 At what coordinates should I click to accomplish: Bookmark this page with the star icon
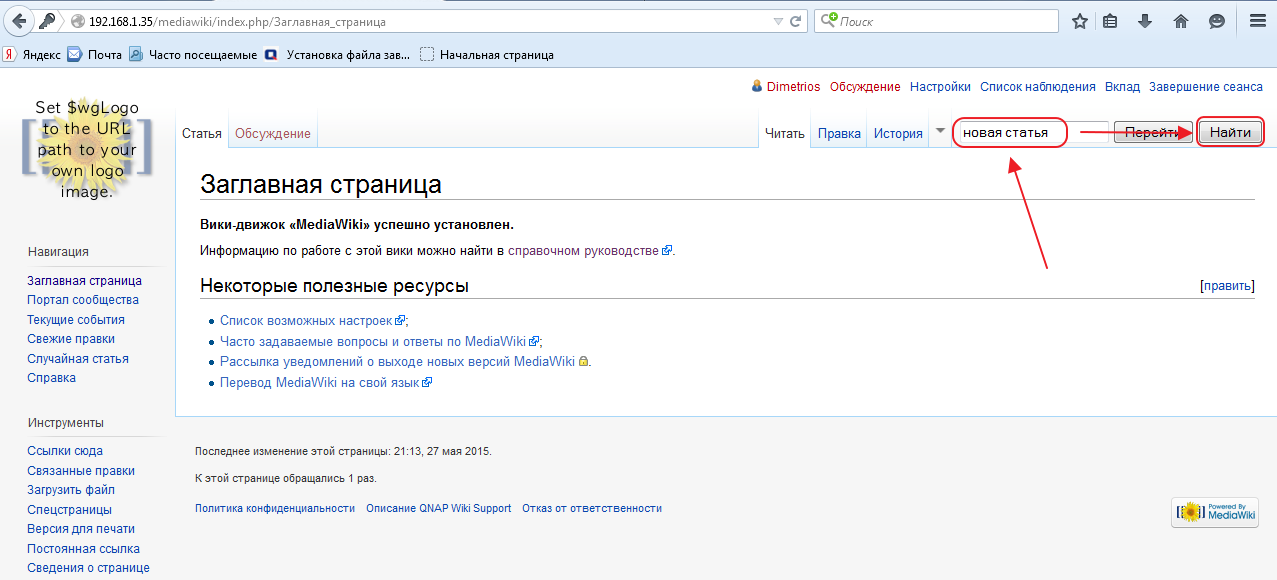tap(1079, 21)
